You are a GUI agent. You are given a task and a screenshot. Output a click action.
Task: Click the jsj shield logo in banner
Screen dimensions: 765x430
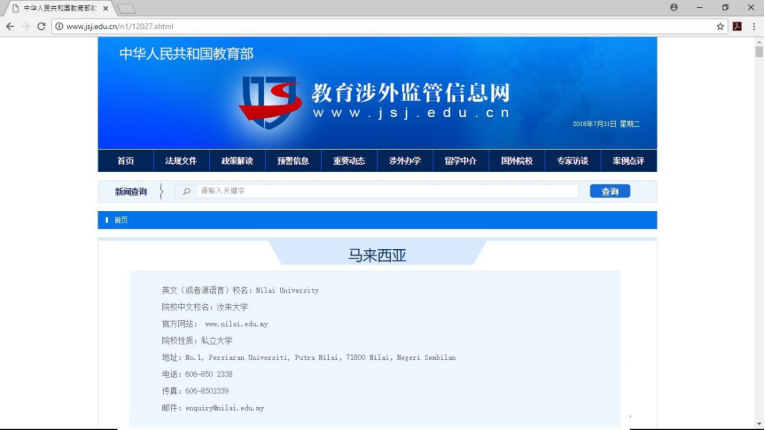(x=270, y=102)
